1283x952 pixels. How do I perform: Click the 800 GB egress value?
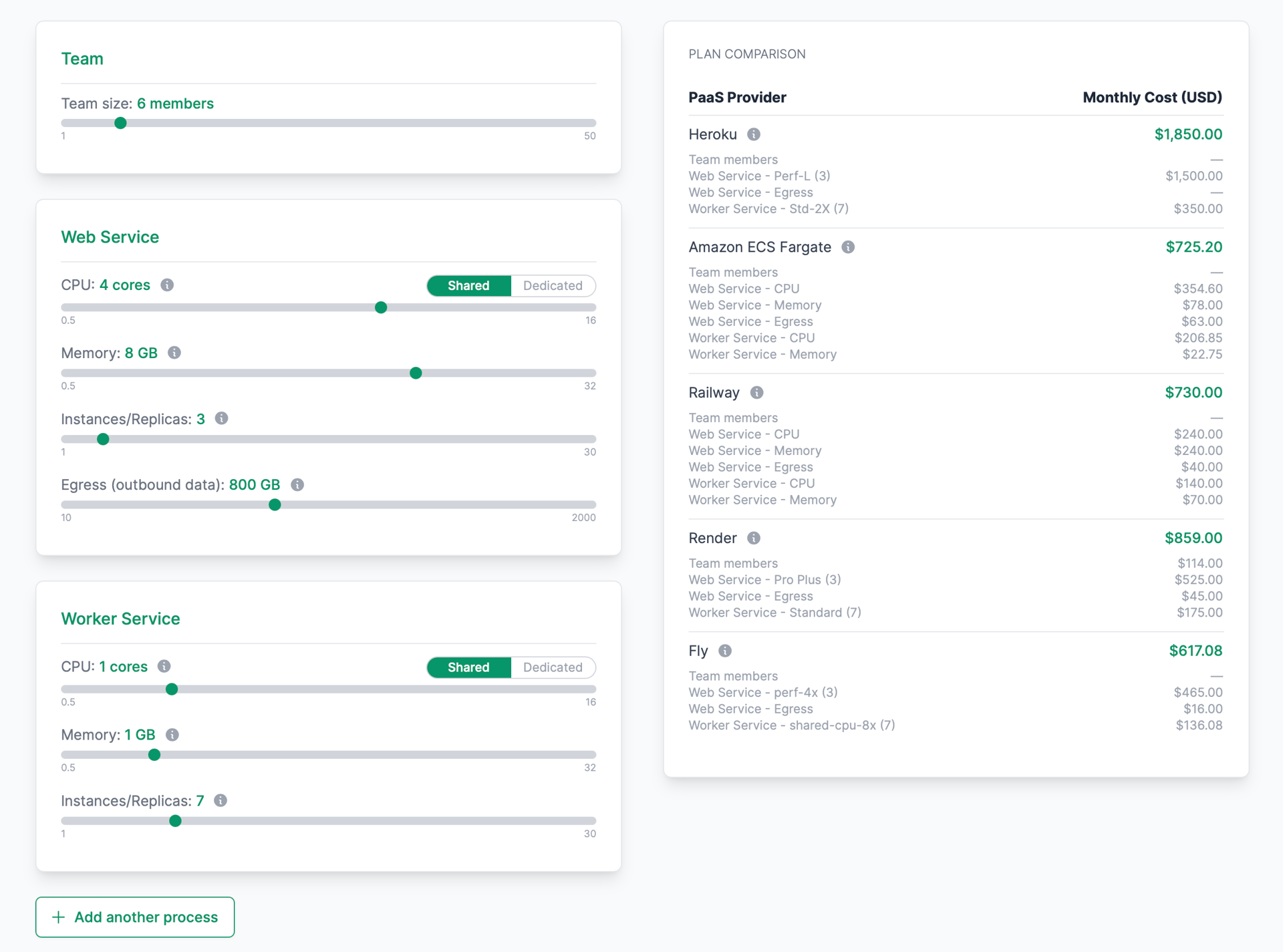pos(254,485)
